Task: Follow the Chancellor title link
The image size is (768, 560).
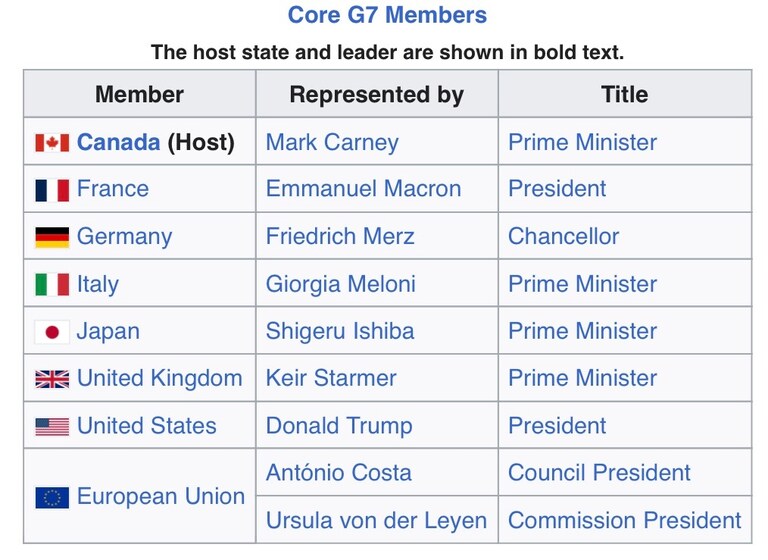Action: (x=563, y=237)
